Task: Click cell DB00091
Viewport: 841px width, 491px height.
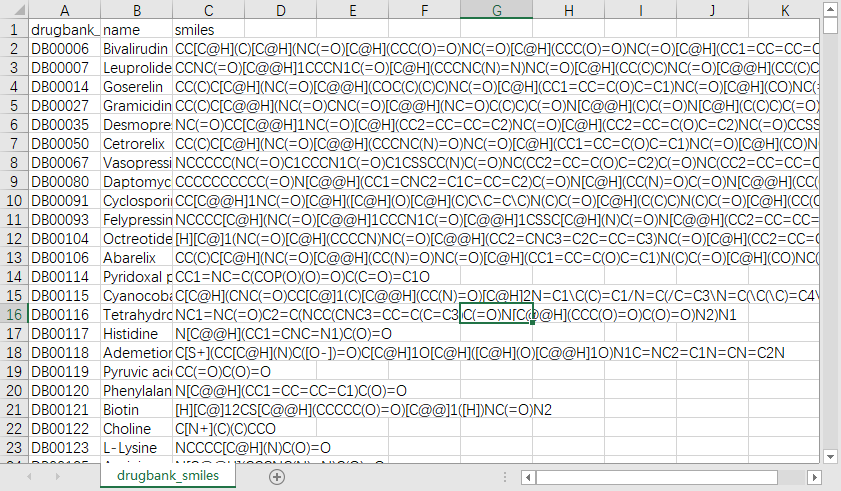Action: [64, 201]
